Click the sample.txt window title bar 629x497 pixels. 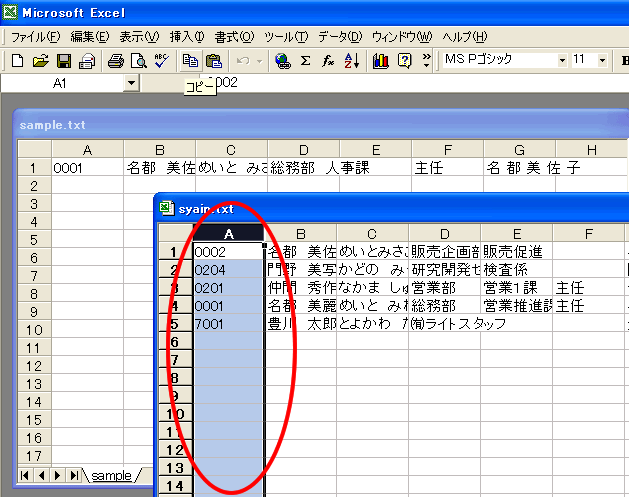click(x=321, y=125)
